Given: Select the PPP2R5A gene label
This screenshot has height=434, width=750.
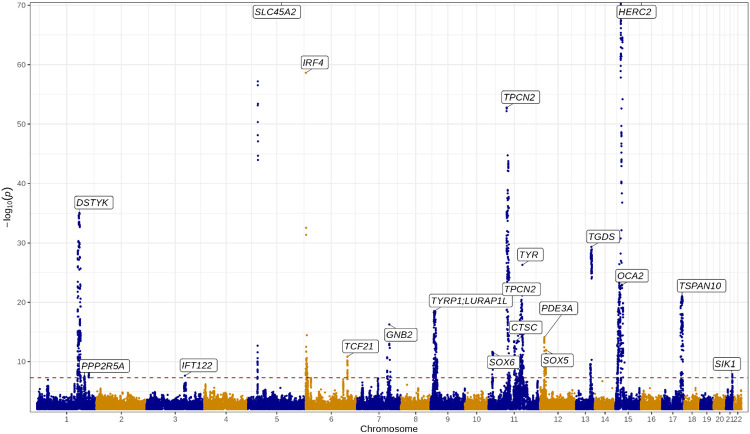Looking at the screenshot, I should point(104,366).
